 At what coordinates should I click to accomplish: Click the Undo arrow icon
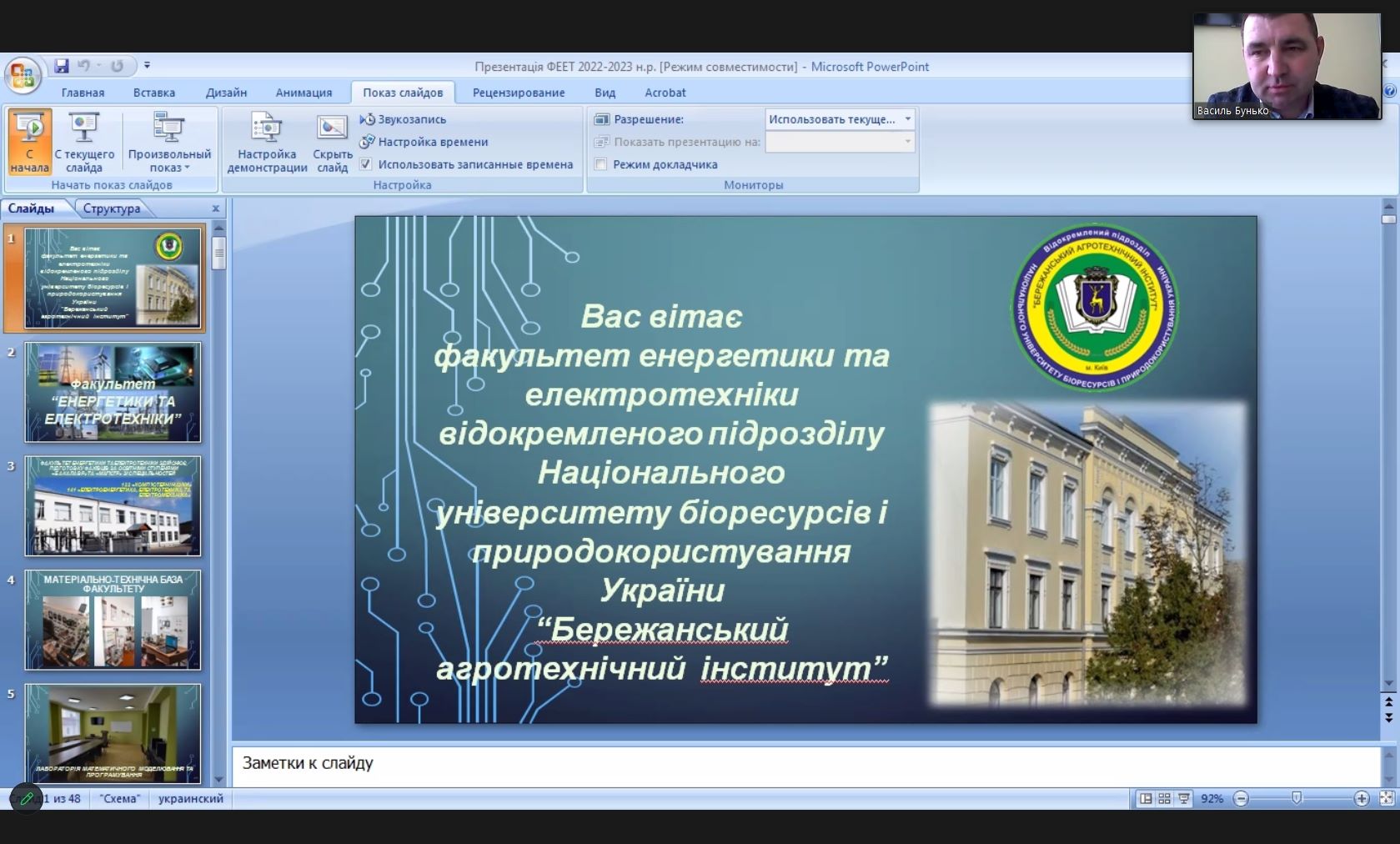coord(84,66)
